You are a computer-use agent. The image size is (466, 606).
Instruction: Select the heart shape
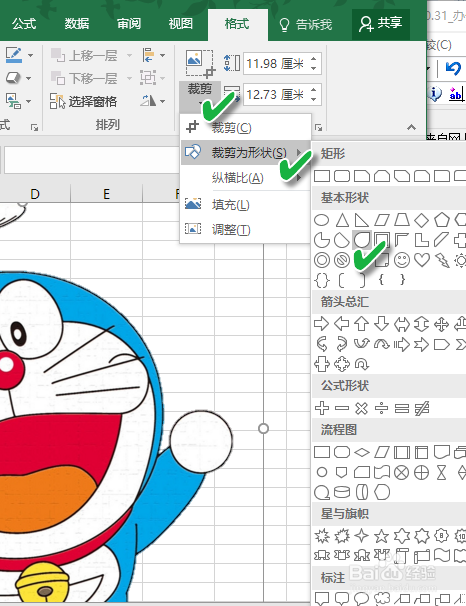422,260
